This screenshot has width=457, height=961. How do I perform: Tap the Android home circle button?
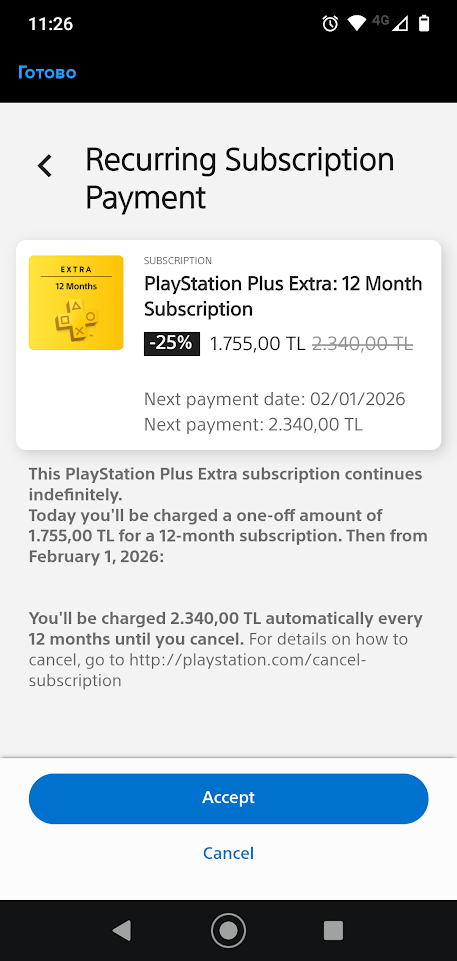pos(228,930)
